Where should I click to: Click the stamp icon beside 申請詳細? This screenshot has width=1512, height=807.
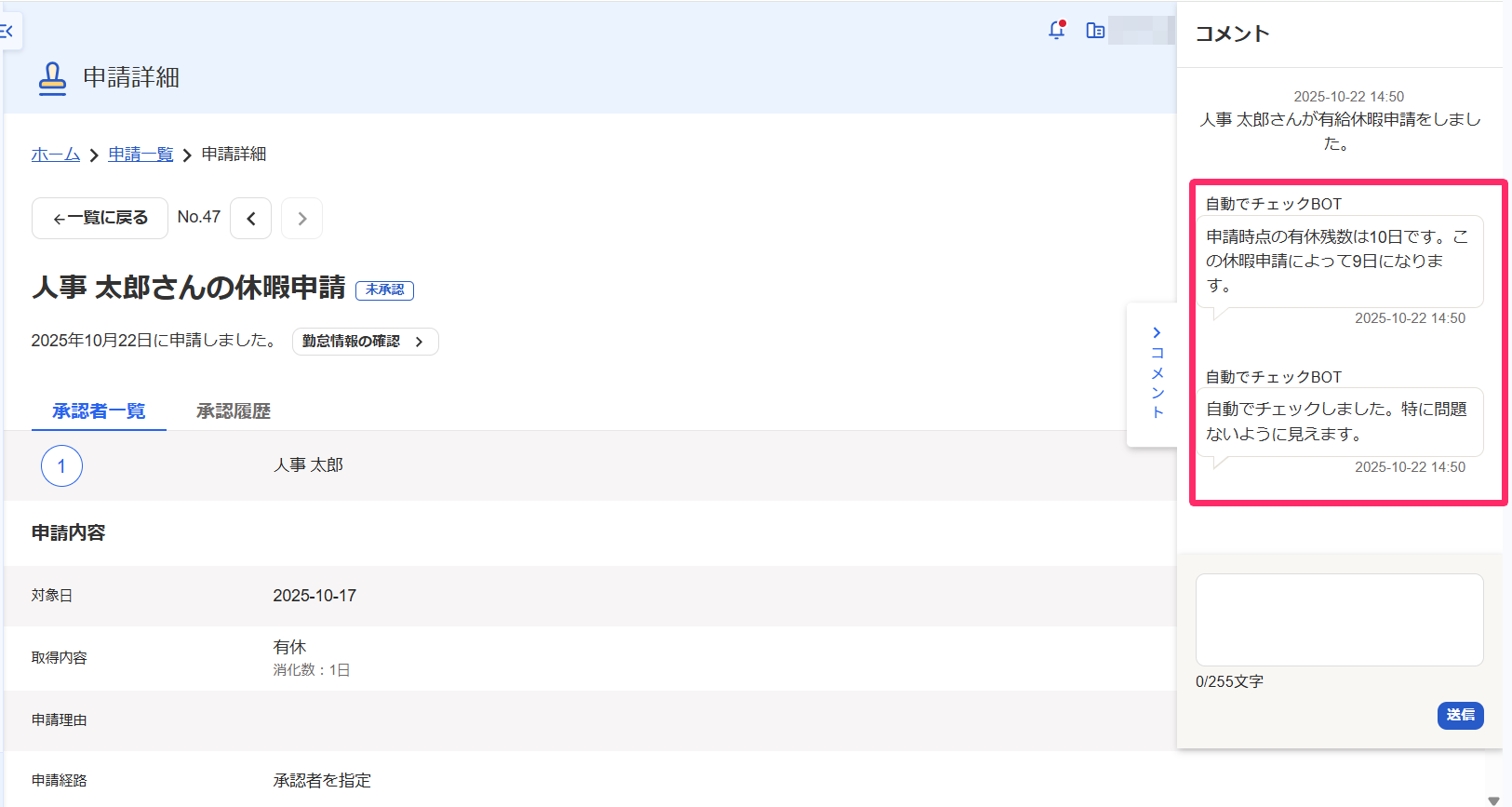click(x=52, y=78)
